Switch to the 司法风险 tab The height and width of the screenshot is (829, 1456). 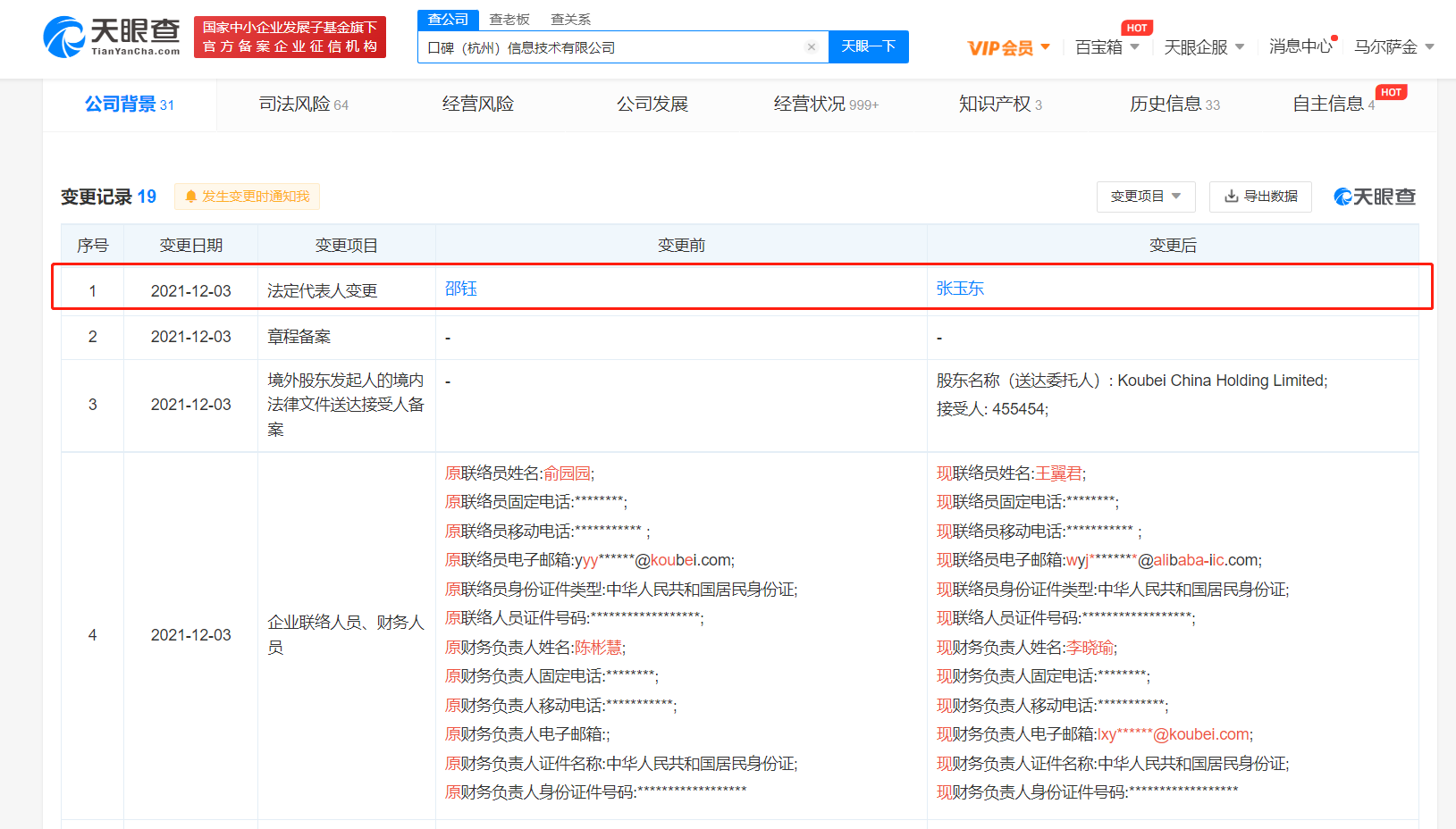click(303, 105)
